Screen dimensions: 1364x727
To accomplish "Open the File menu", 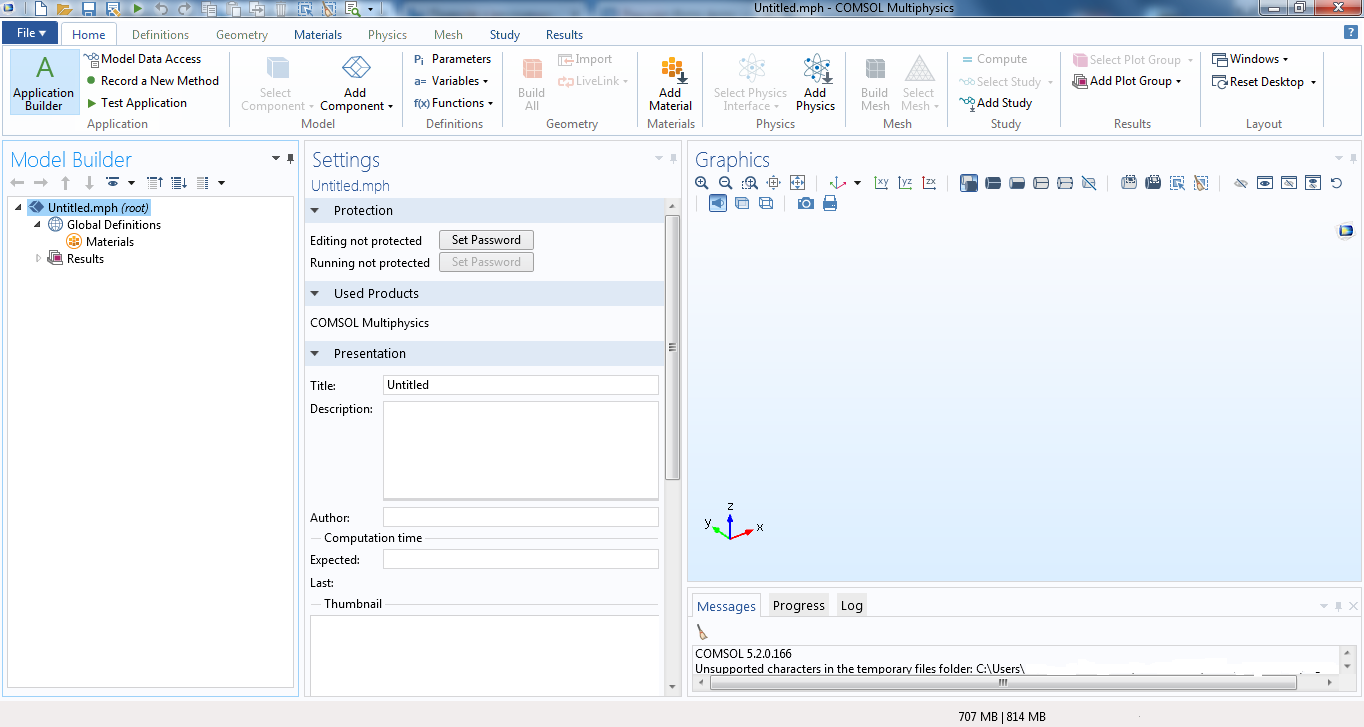I will click(x=31, y=33).
